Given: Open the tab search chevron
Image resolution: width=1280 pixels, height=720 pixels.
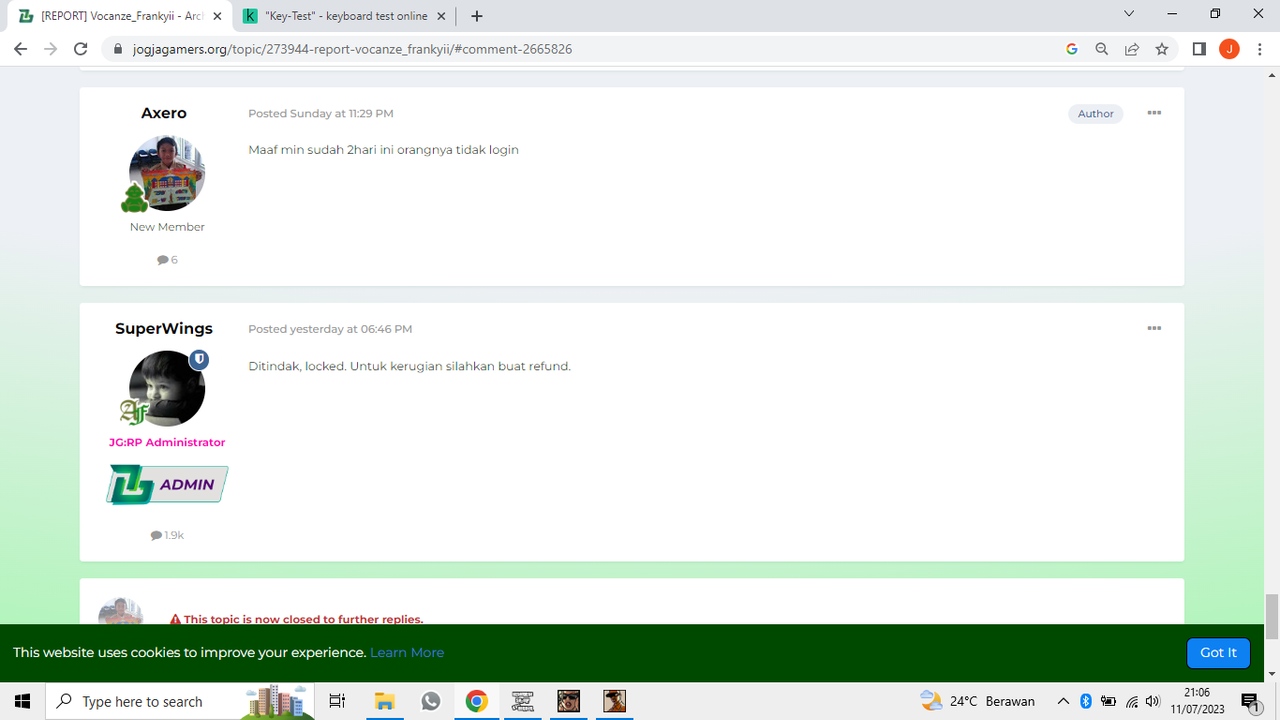Looking at the screenshot, I should pyautogui.click(x=1129, y=14).
